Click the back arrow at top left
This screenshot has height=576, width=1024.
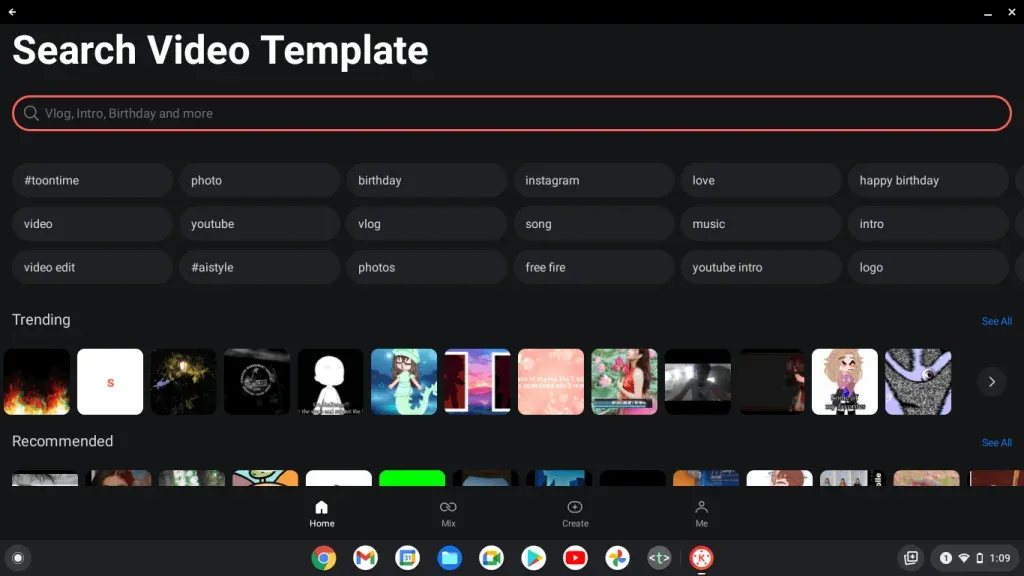point(11,13)
